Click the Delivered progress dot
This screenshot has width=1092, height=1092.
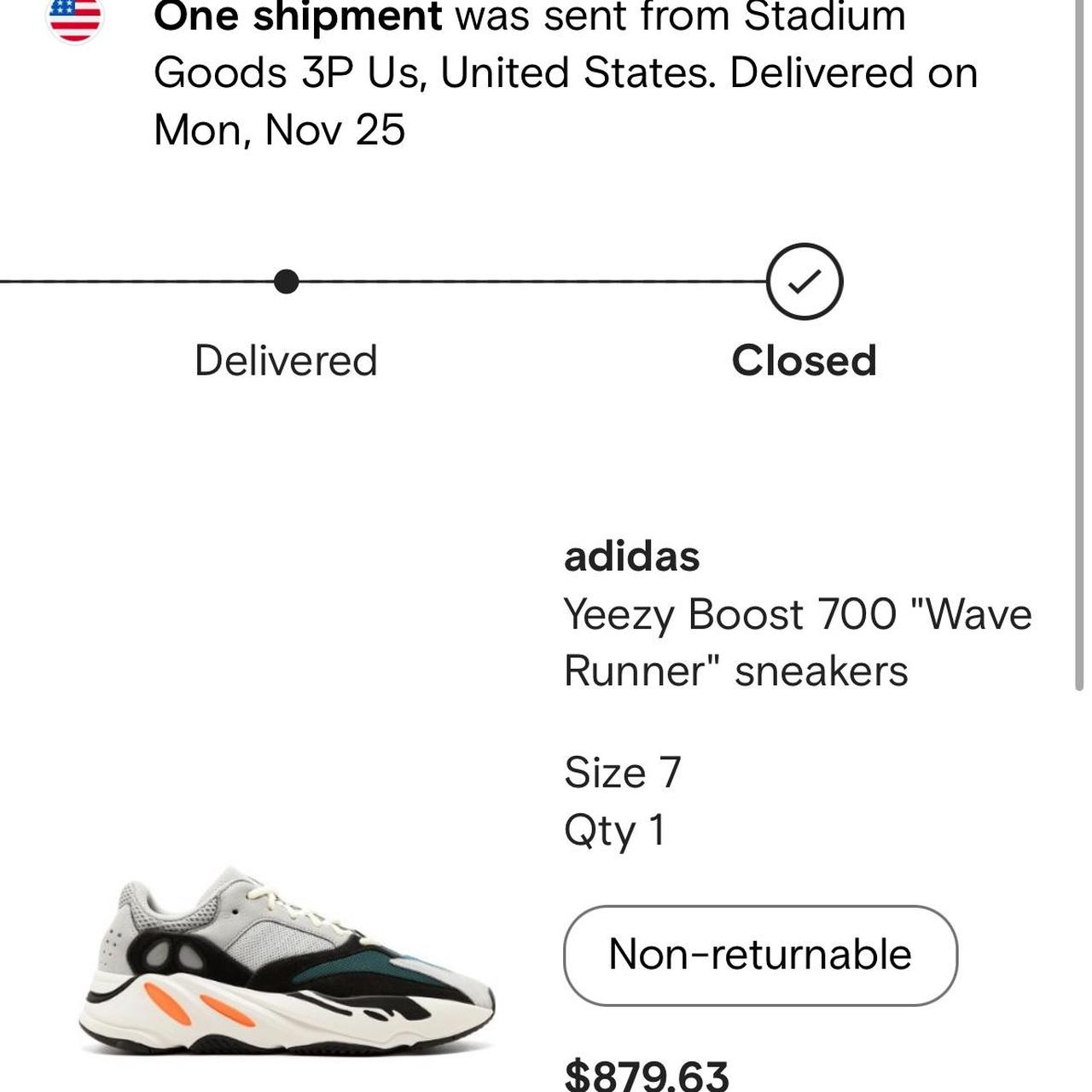pyautogui.click(x=287, y=280)
